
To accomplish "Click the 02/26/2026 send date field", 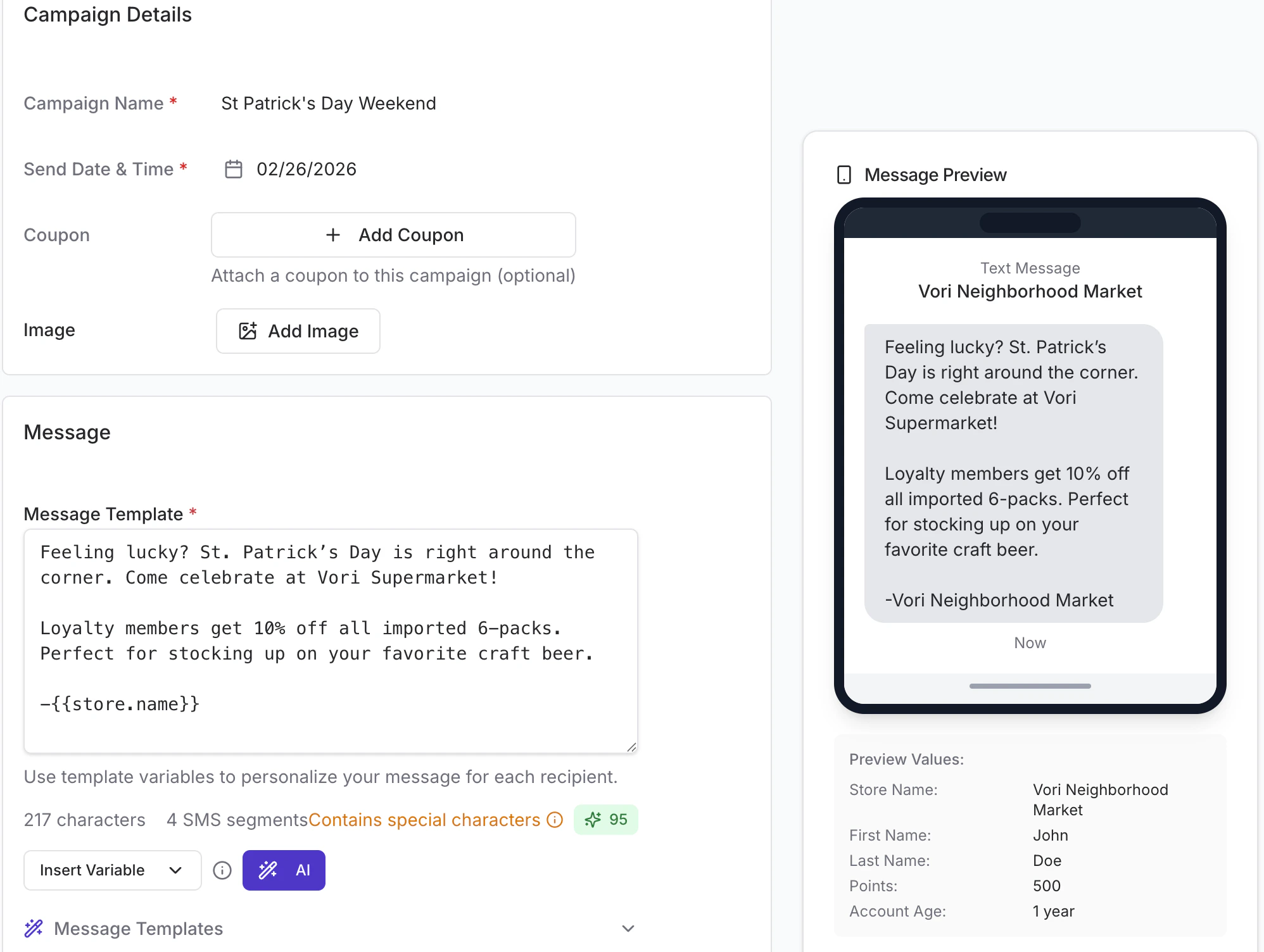I will click(307, 169).
